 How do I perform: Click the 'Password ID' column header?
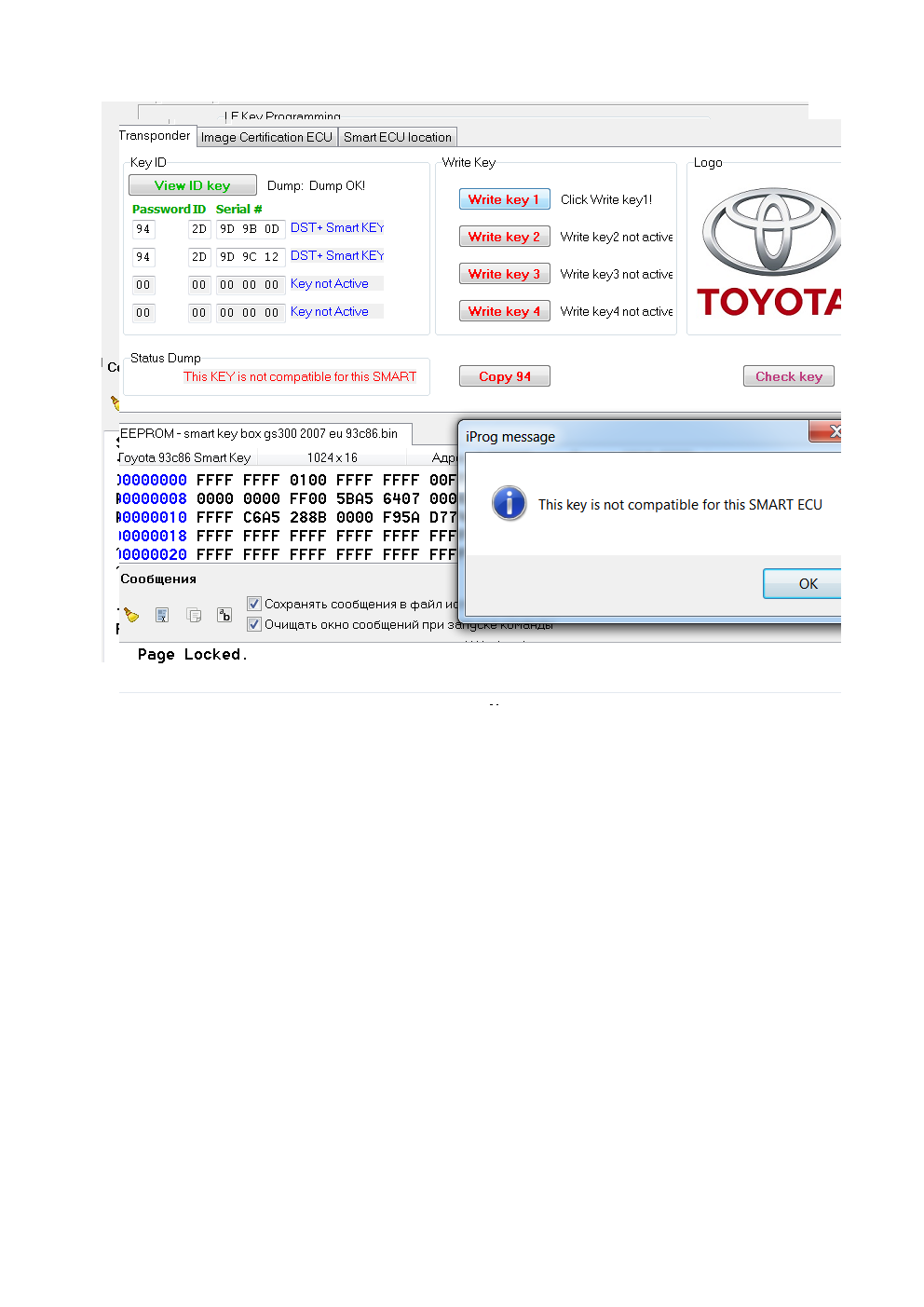(169, 210)
